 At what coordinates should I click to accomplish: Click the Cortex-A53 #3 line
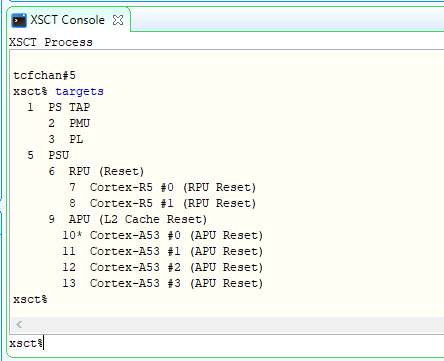click(x=163, y=283)
